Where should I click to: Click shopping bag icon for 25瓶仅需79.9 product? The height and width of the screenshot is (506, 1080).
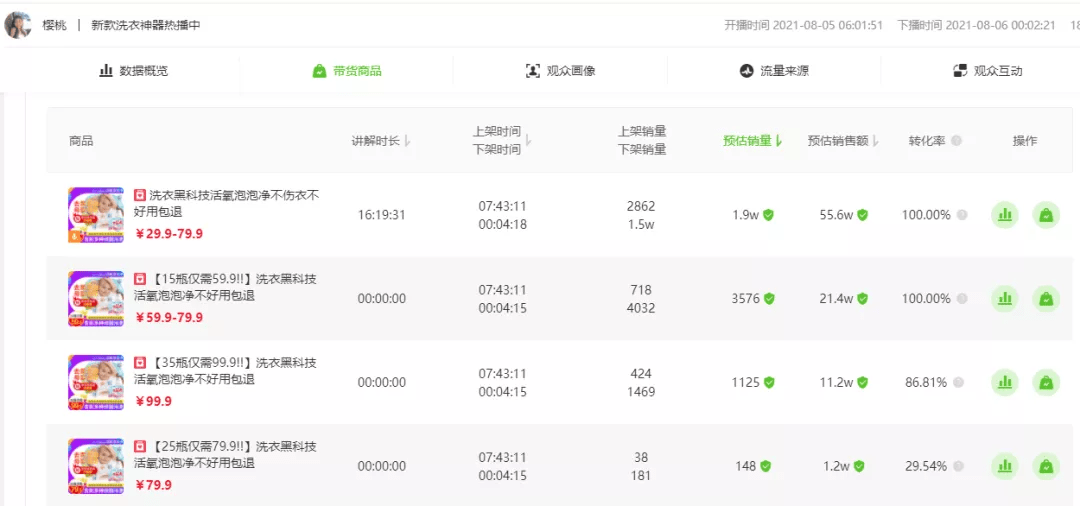click(x=1046, y=466)
